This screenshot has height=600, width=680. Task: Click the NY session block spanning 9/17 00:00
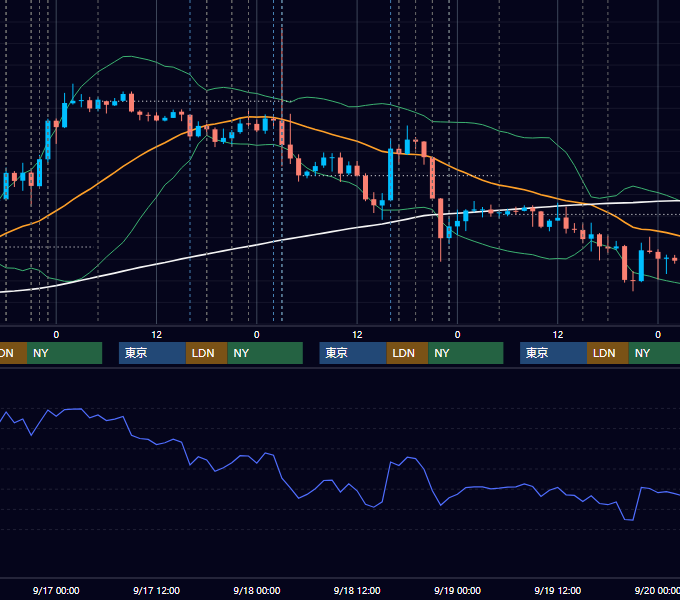tap(64, 353)
